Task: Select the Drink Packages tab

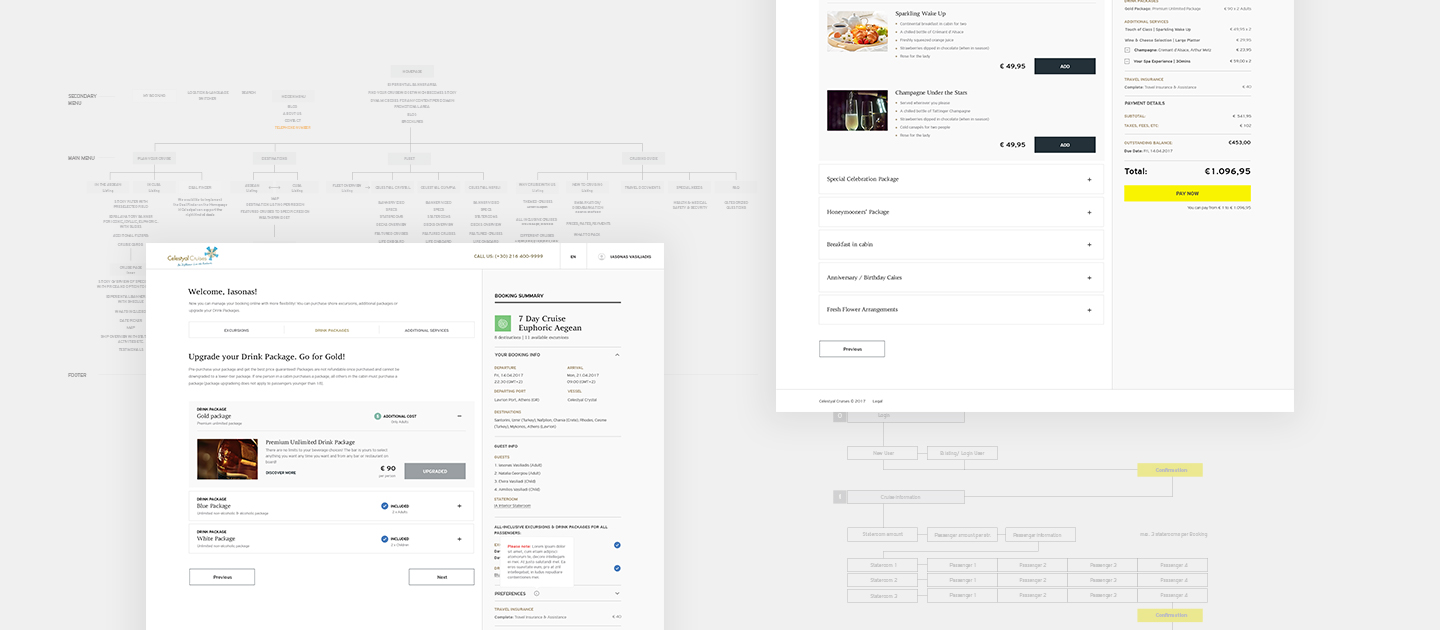Action: (x=332, y=330)
